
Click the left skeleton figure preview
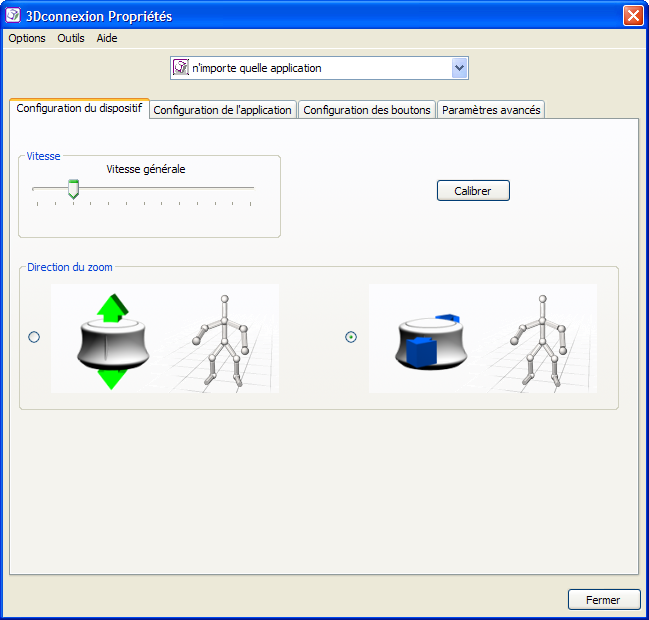coord(225,339)
